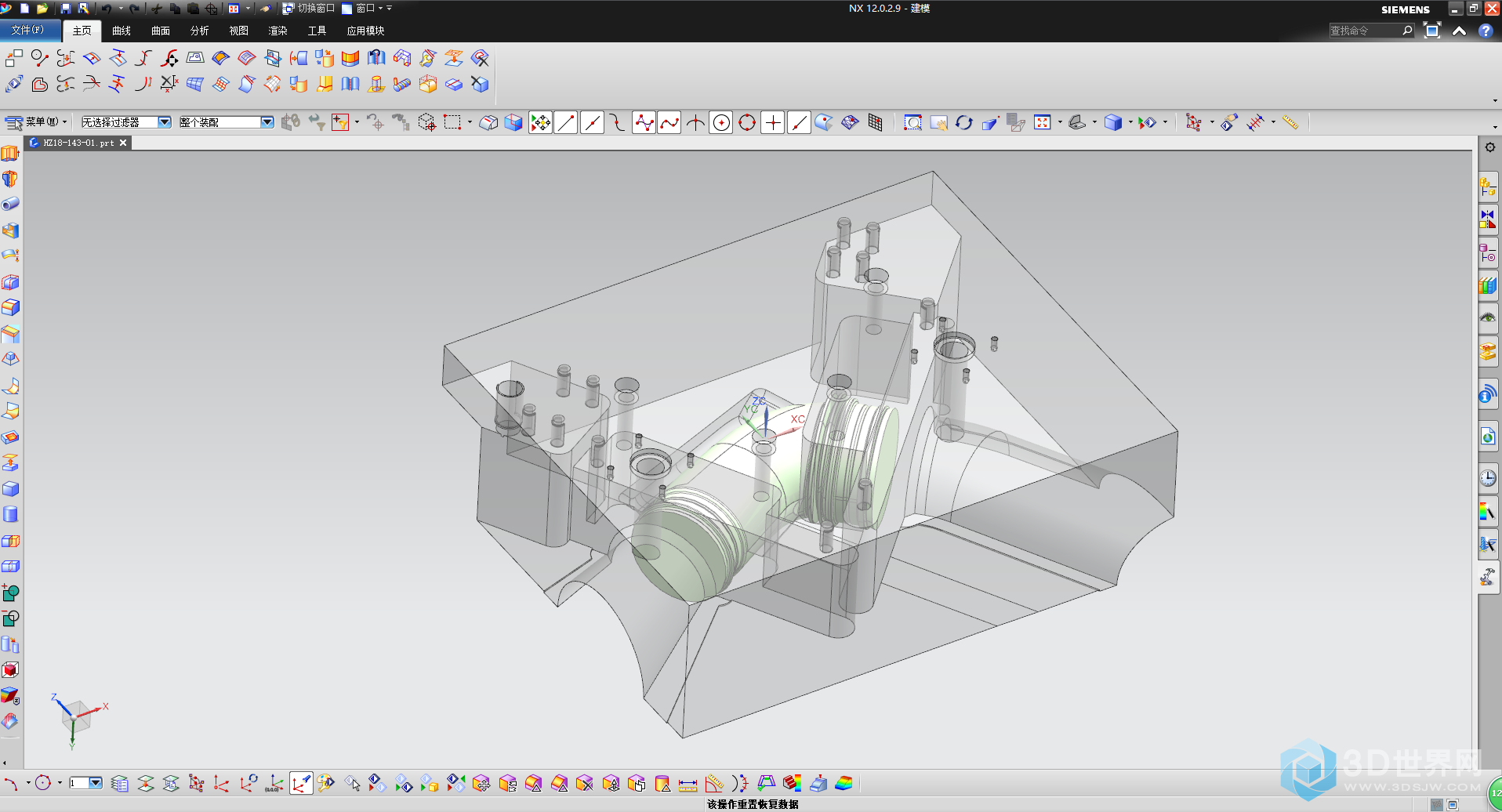
Task: Switch to the 工具 ribbon tab
Action: point(317,31)
